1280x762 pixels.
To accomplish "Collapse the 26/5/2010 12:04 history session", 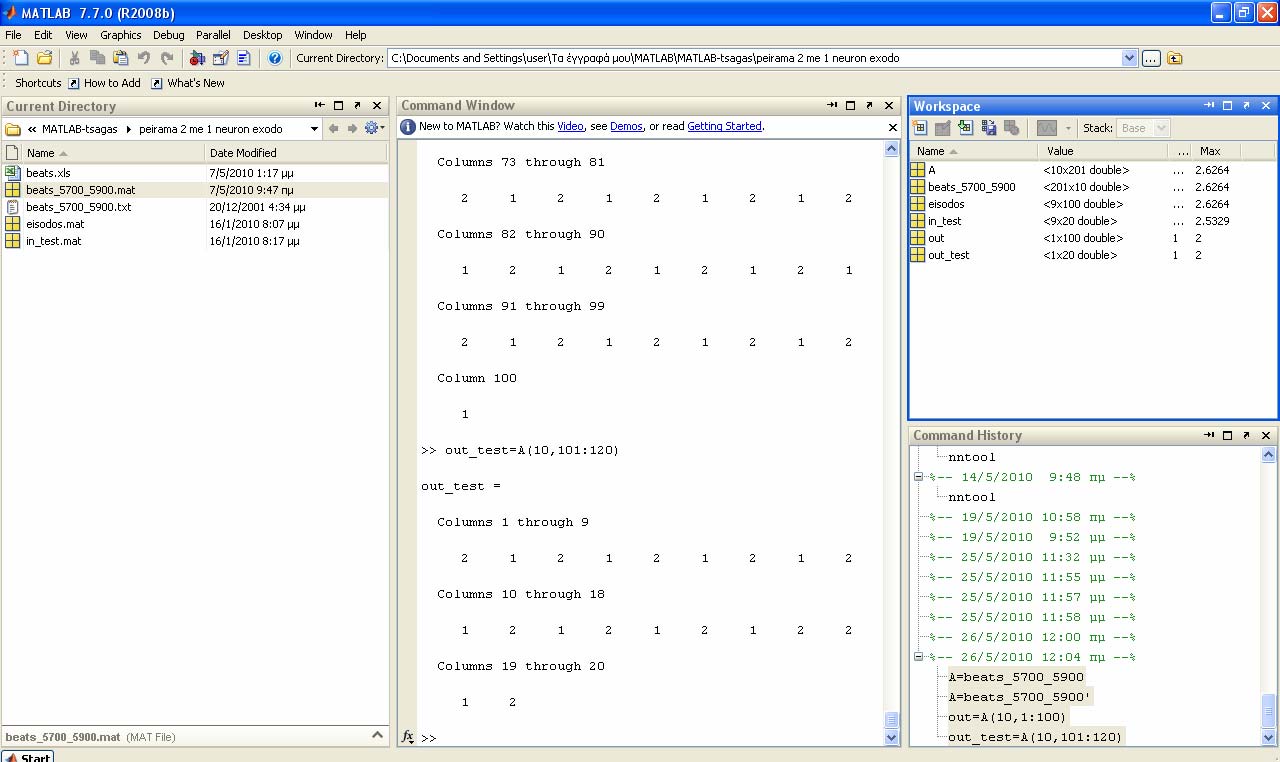I will pos(918,657).
